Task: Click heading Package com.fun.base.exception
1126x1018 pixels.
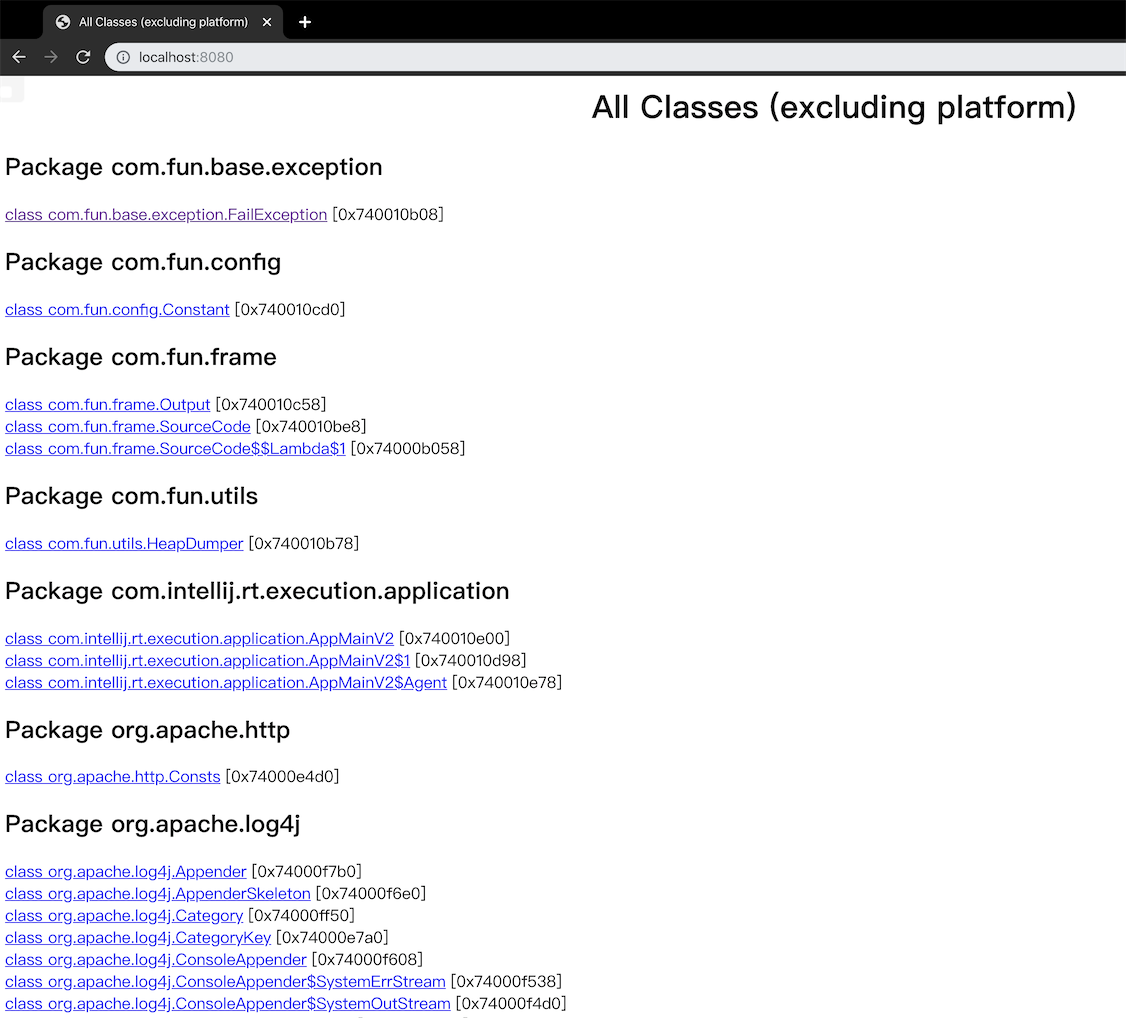Action: tap(194, 167)
